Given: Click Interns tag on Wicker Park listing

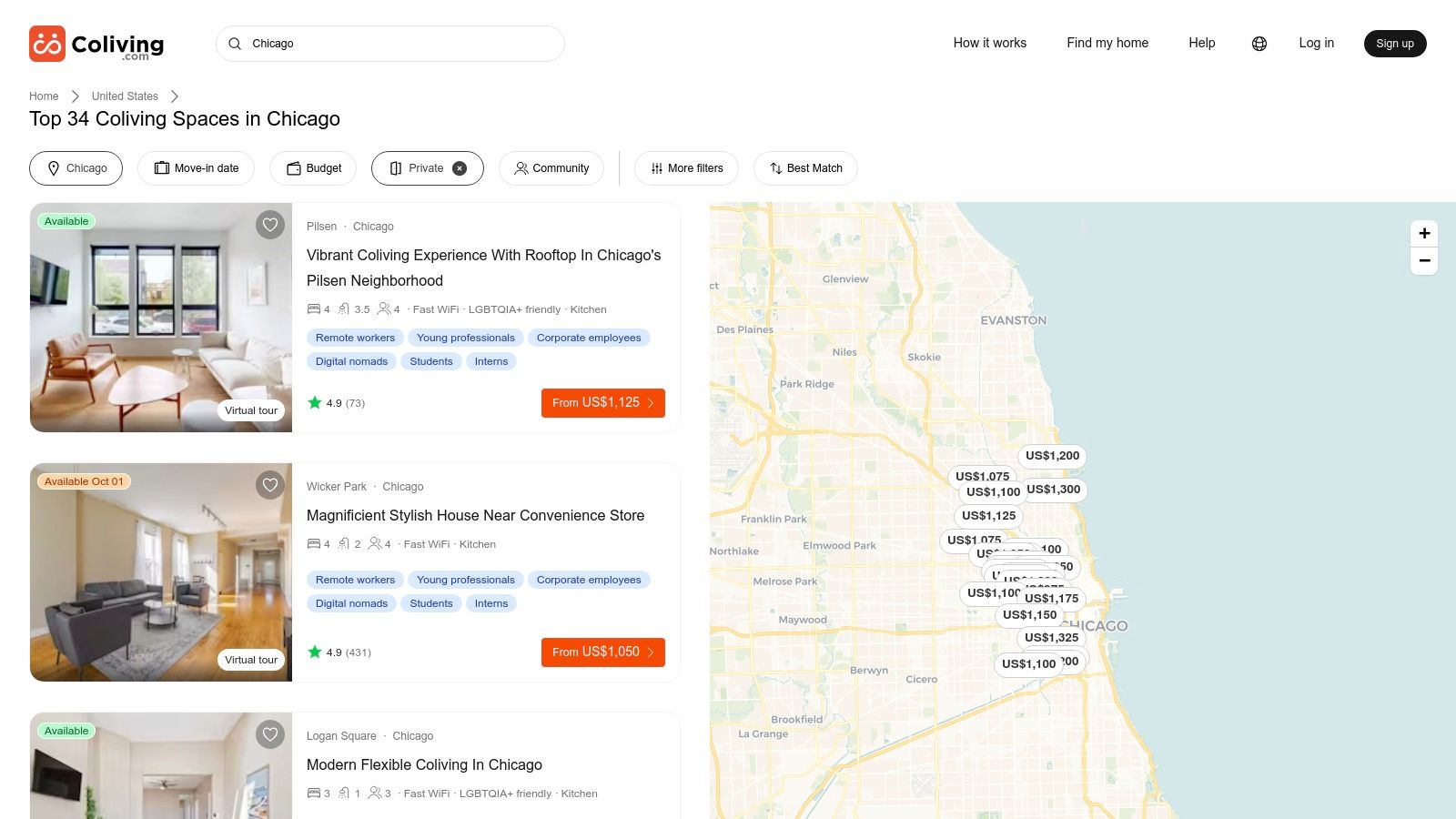Looking at the screenshot, I should [x=491, y=603].
